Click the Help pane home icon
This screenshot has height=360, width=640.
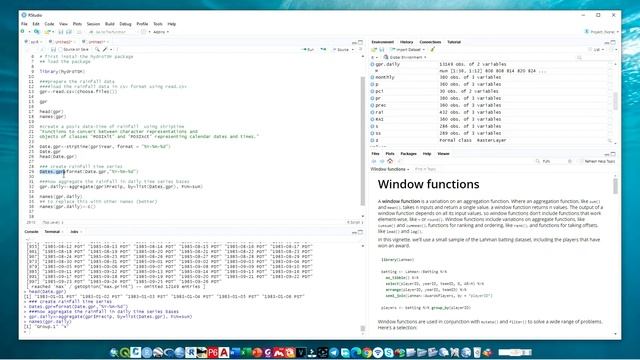(390, 161)
